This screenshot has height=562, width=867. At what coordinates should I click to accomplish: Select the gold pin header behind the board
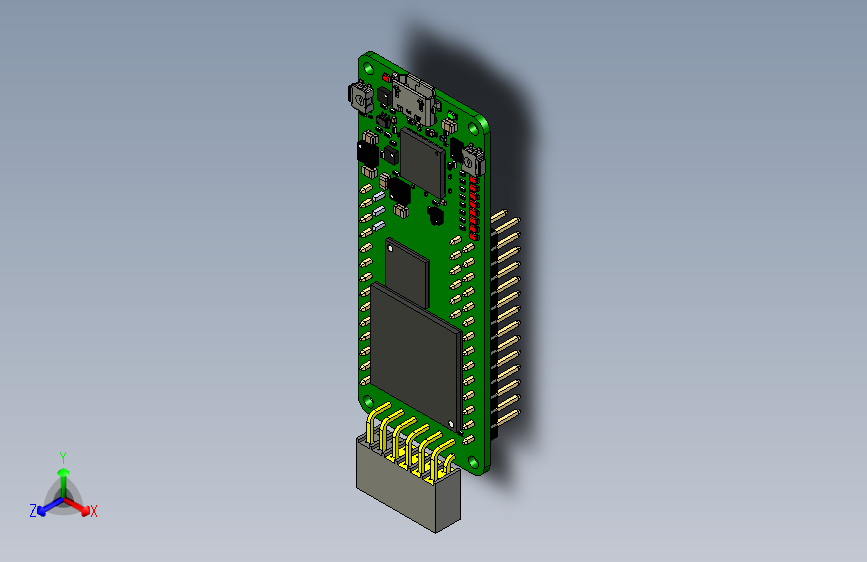click(x=504, y=324)
